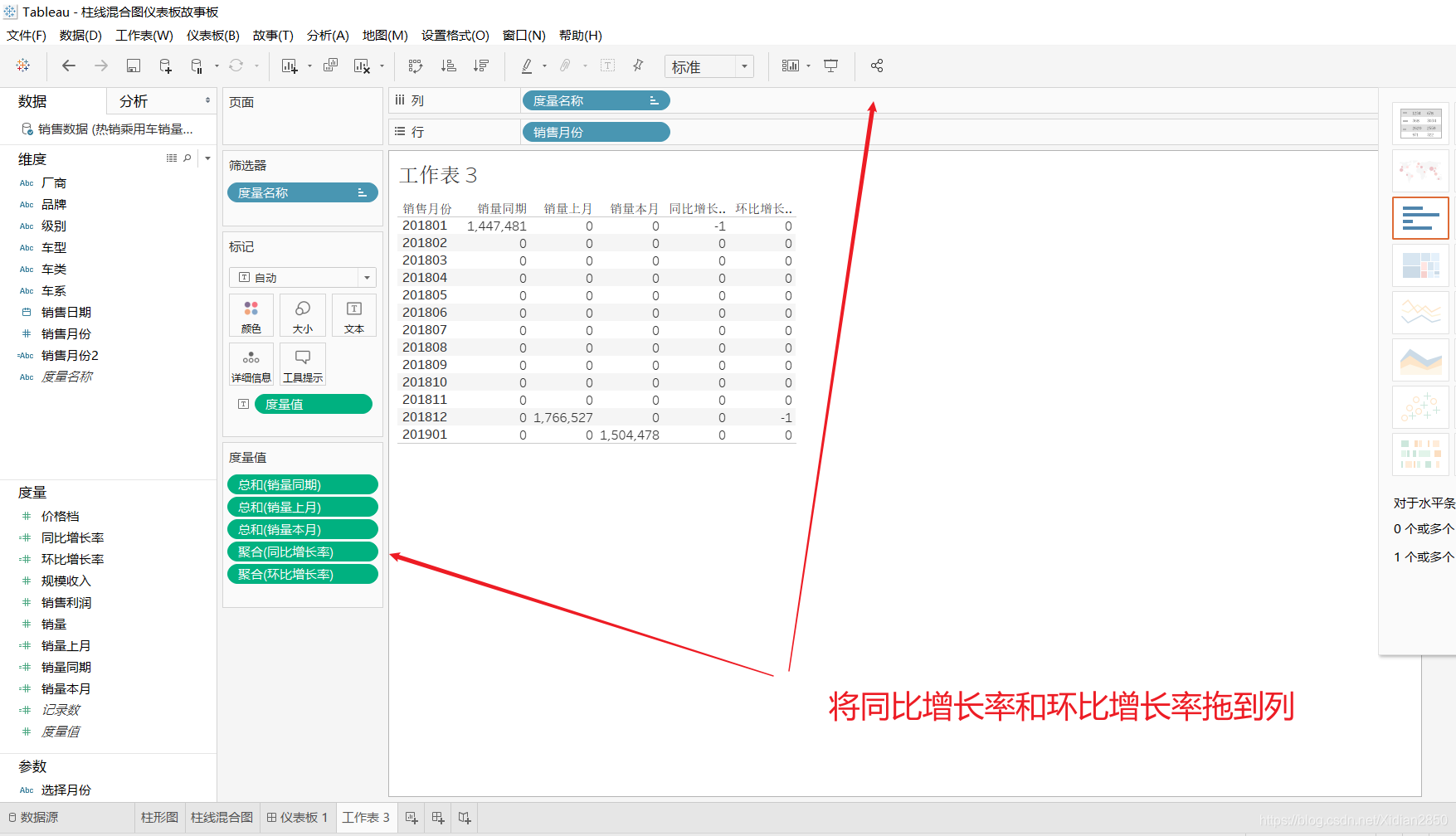The height and width of the screenshot is (836, 1456).
Task: Redo with the forward arrow toolbar icon
Action: tap(101, 66)
